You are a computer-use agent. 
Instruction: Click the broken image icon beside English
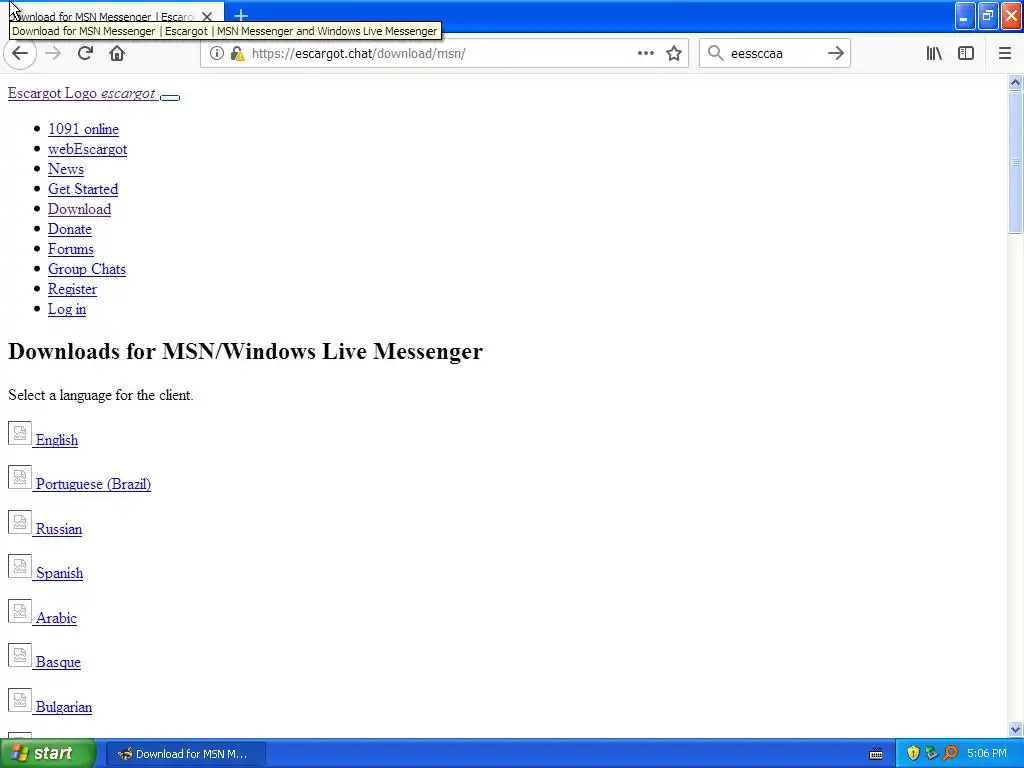click(20, 433)
